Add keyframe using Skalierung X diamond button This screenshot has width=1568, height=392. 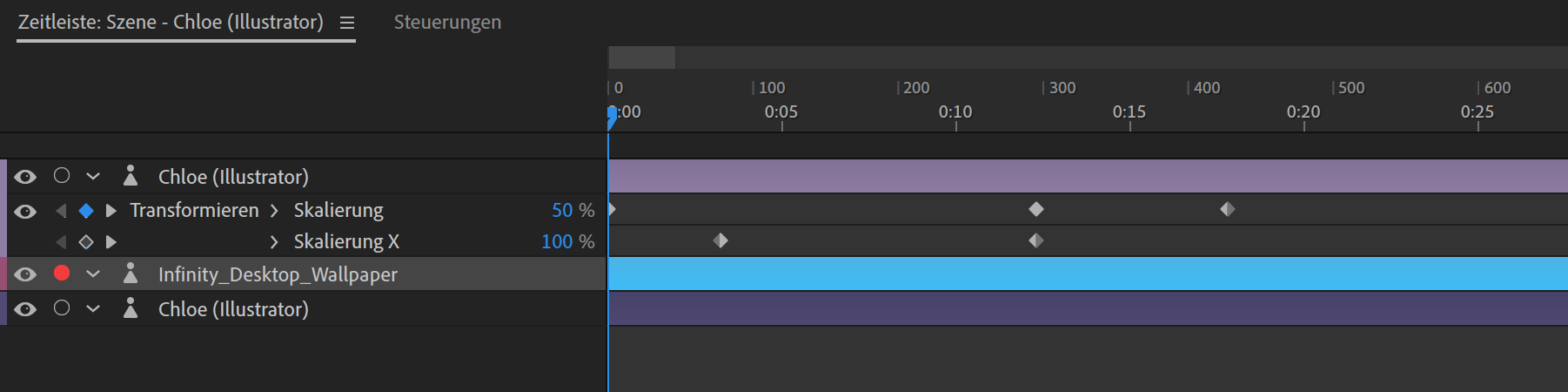pyautogui.click(x=85, y=242)
